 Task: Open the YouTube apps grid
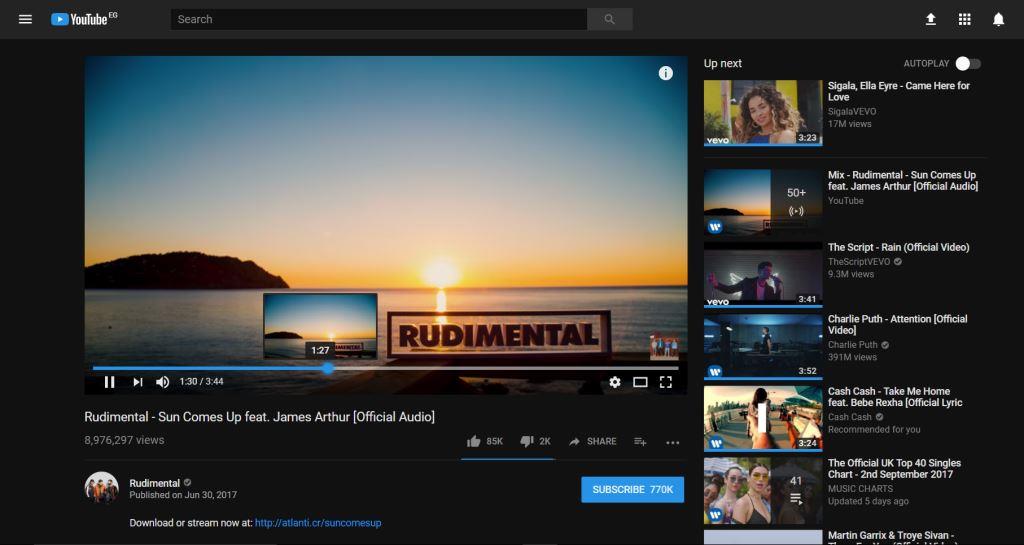tap(965, 20)
